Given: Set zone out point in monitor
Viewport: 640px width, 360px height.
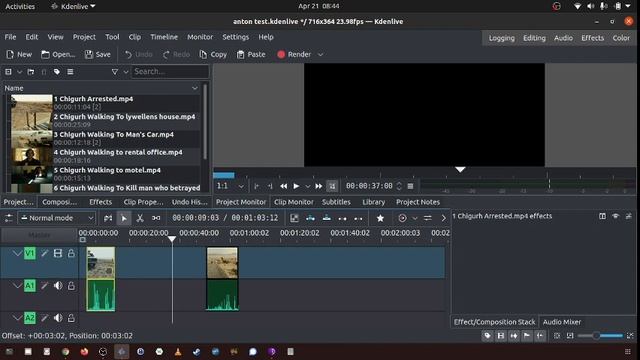Looking at the screenshot, I should tap(270, 186).
